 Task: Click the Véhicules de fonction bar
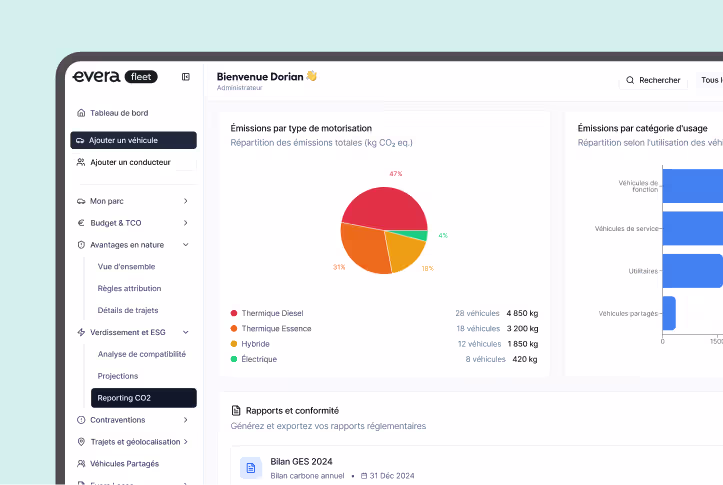click(693, 186)
